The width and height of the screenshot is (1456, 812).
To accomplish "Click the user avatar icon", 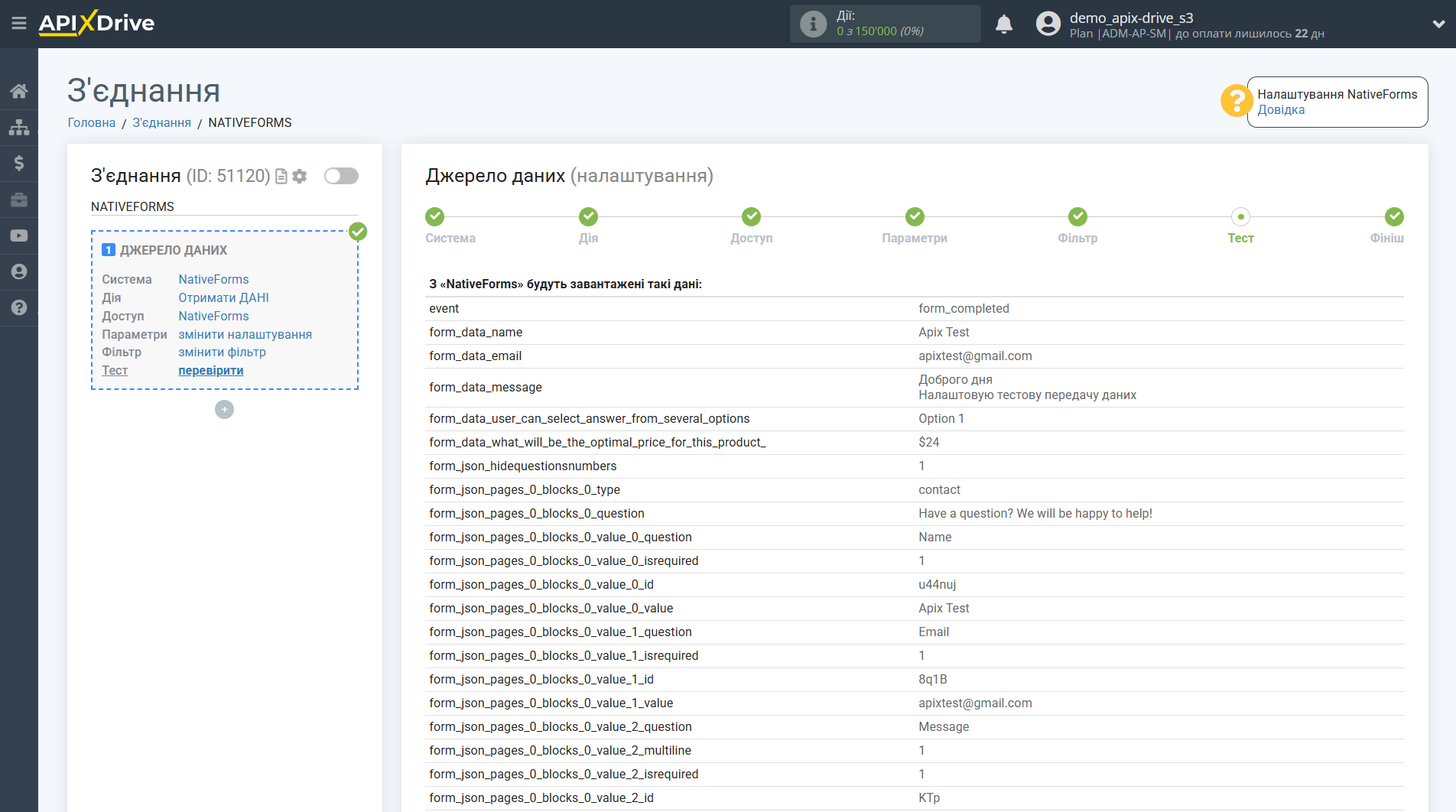I will pyautogui.click(x=1048, y=24).
